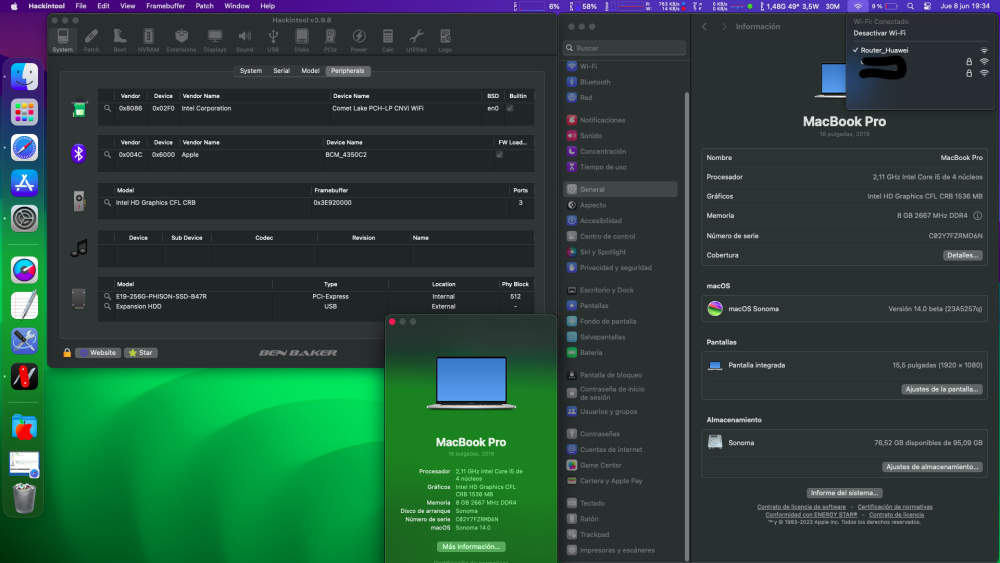Click the Website button

click(x=98, y=353)
